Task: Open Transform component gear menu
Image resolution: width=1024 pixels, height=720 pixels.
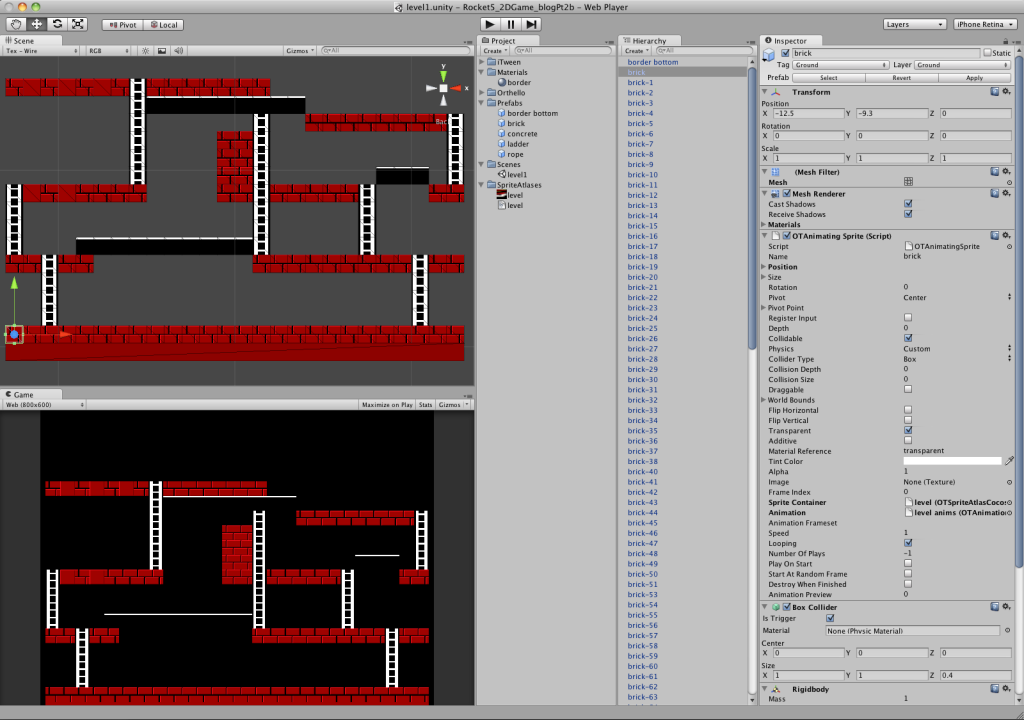Action: (x=1006, y=92)
